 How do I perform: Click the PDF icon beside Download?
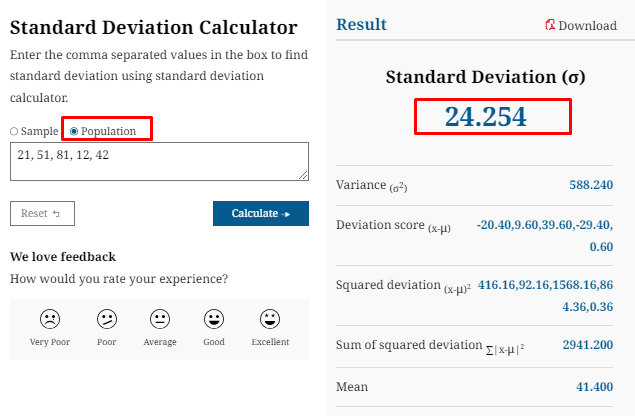pos(550,25)
